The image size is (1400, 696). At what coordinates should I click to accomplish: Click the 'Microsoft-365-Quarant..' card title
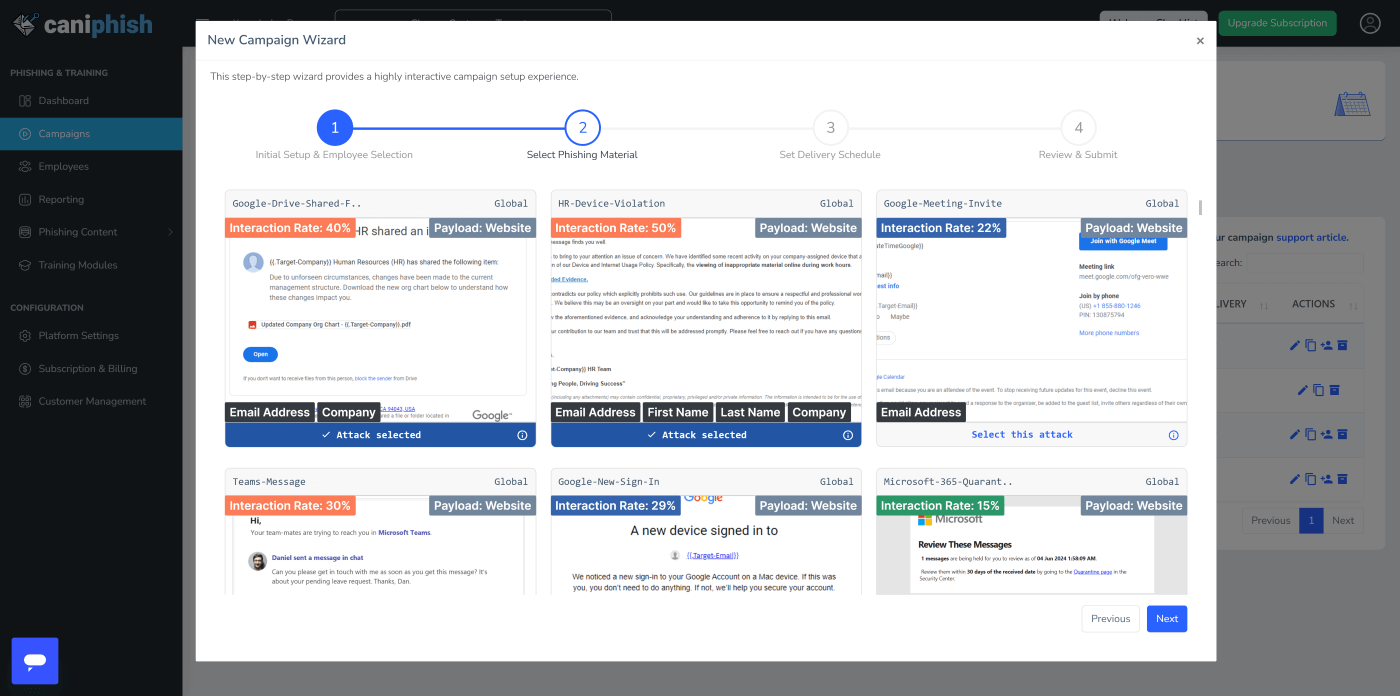pos(948,482)
